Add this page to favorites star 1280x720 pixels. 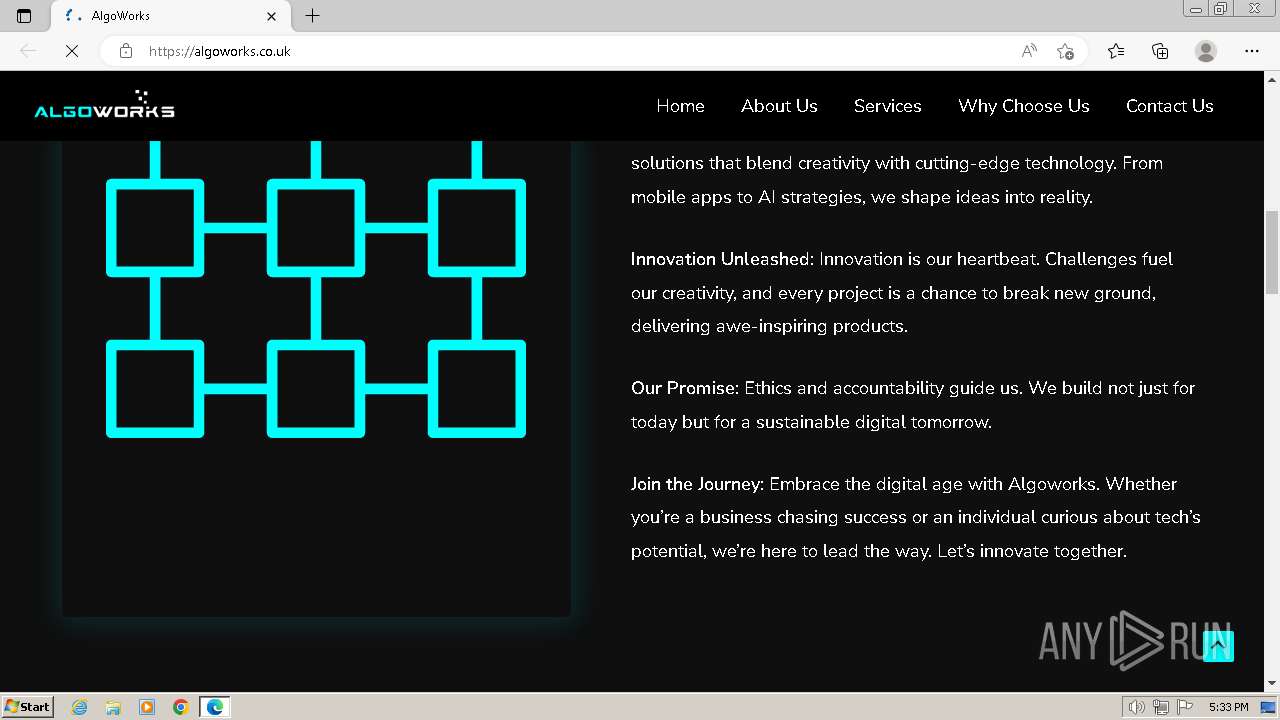click(1065, 51)
